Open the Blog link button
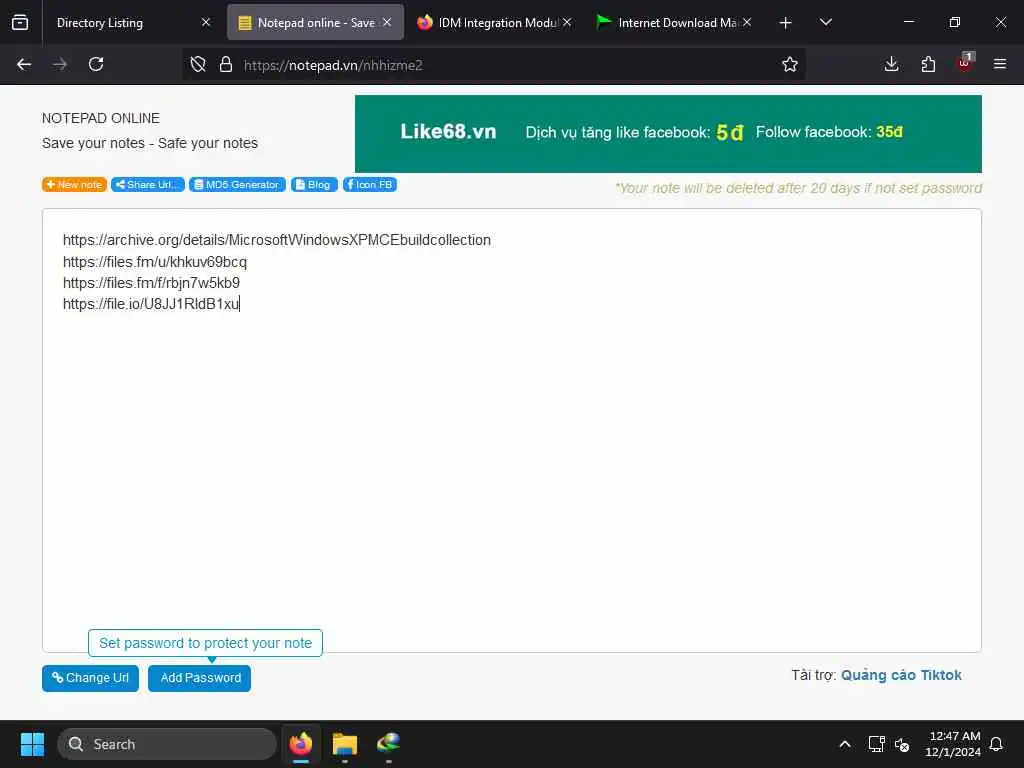The height and width of the screenshot is (768, 1024). click(x=314, y=185)
